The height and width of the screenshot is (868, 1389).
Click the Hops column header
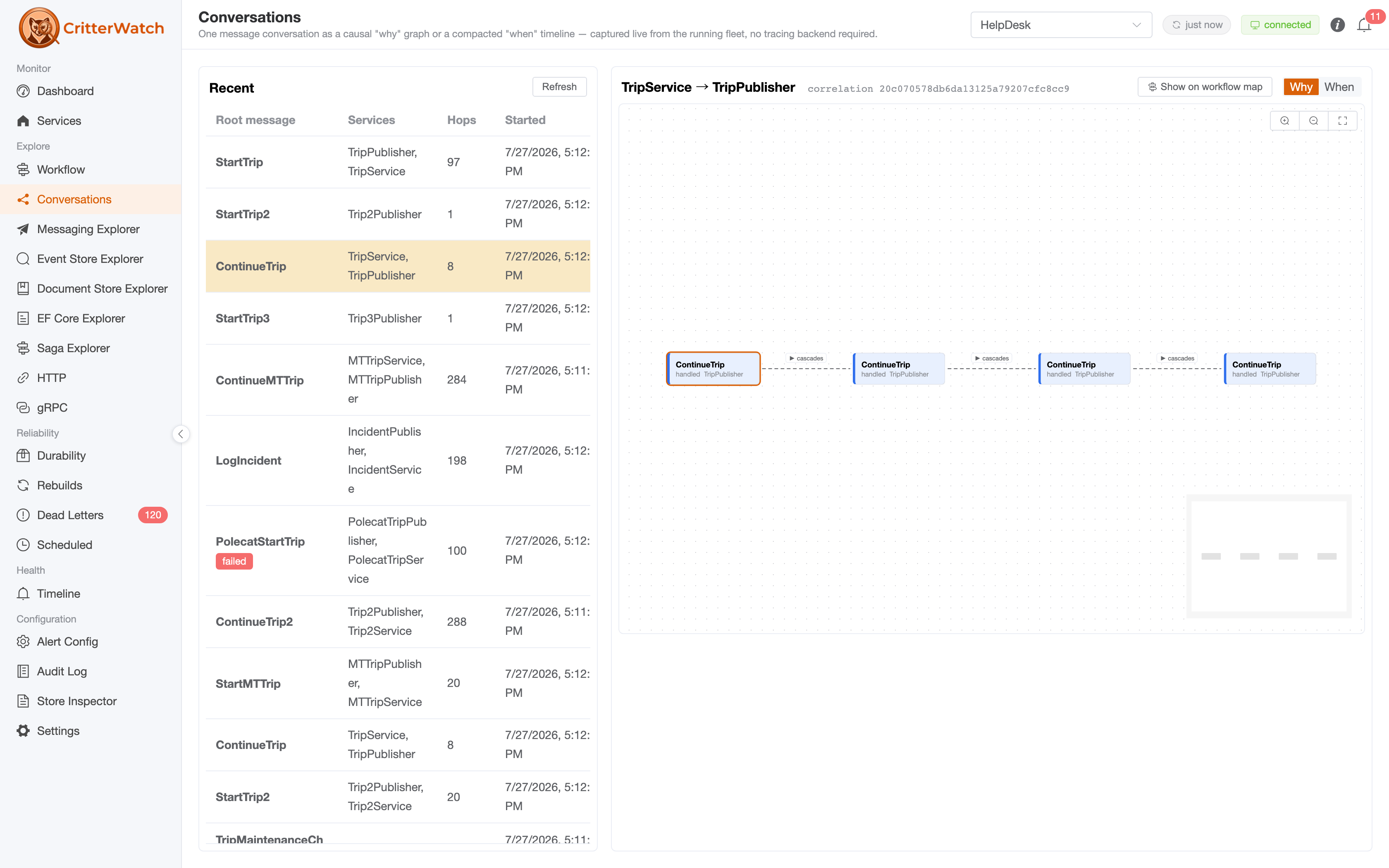461,120
